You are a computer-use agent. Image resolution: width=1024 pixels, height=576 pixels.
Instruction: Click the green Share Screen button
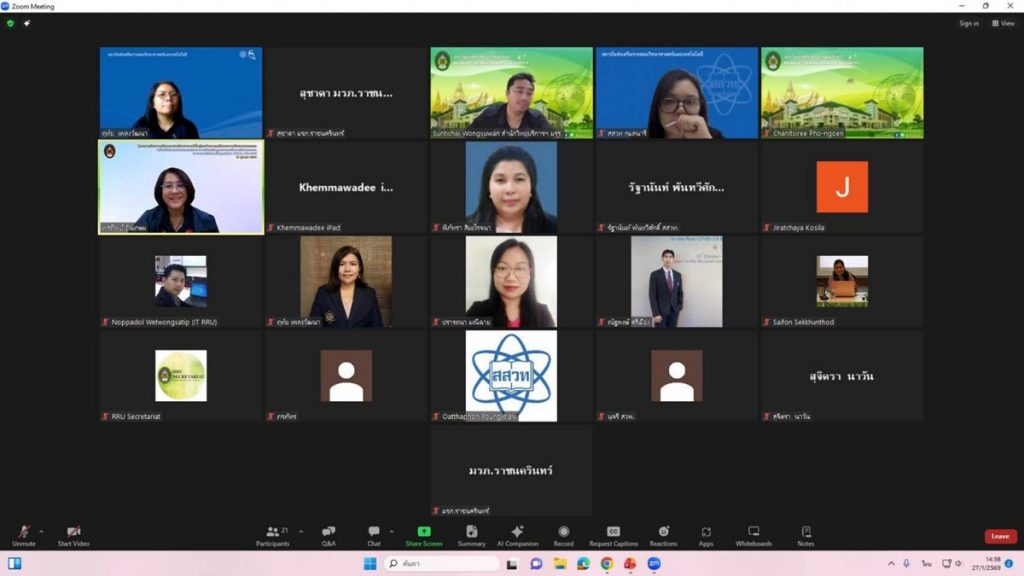tap(424, 535)
